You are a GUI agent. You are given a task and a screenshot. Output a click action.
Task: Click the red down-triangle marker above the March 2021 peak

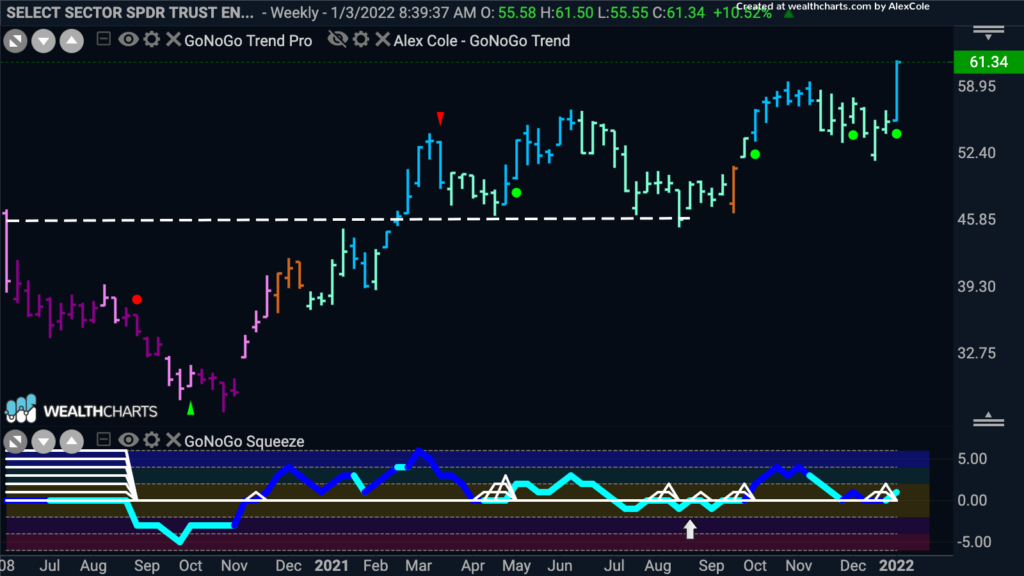pos(441,118)
